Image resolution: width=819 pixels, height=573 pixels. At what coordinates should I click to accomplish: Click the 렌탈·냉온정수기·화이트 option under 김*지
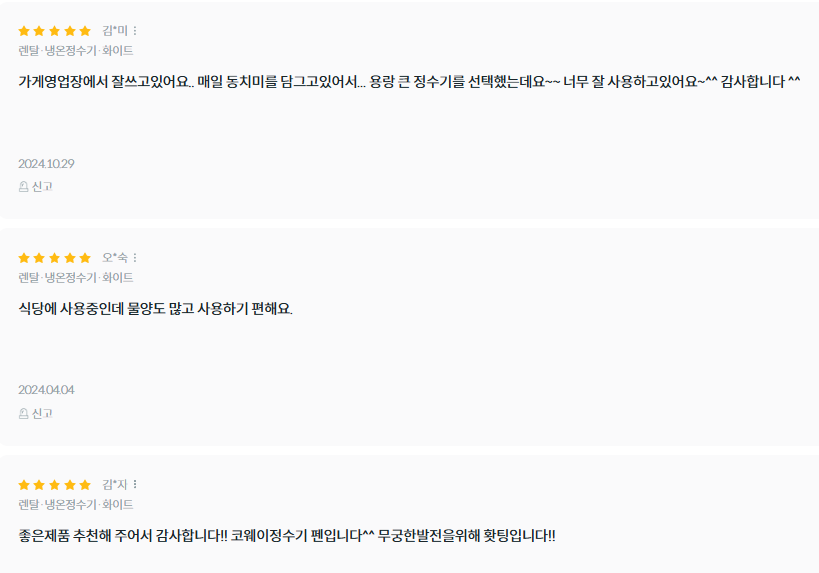pos(76,504)
